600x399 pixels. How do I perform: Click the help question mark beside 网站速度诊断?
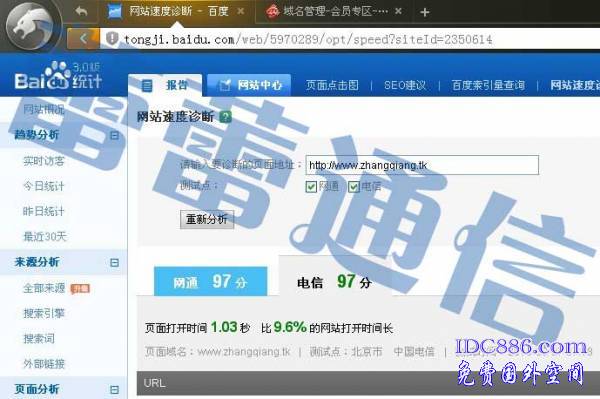(226, 117)
